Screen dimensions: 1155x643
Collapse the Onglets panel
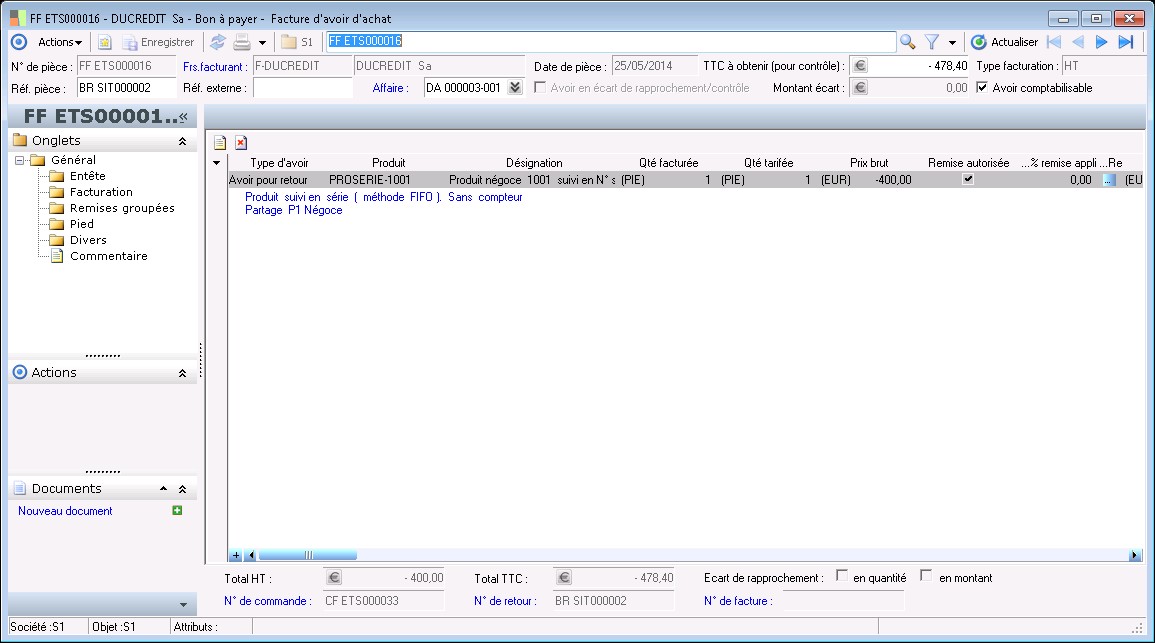point(182,141)
